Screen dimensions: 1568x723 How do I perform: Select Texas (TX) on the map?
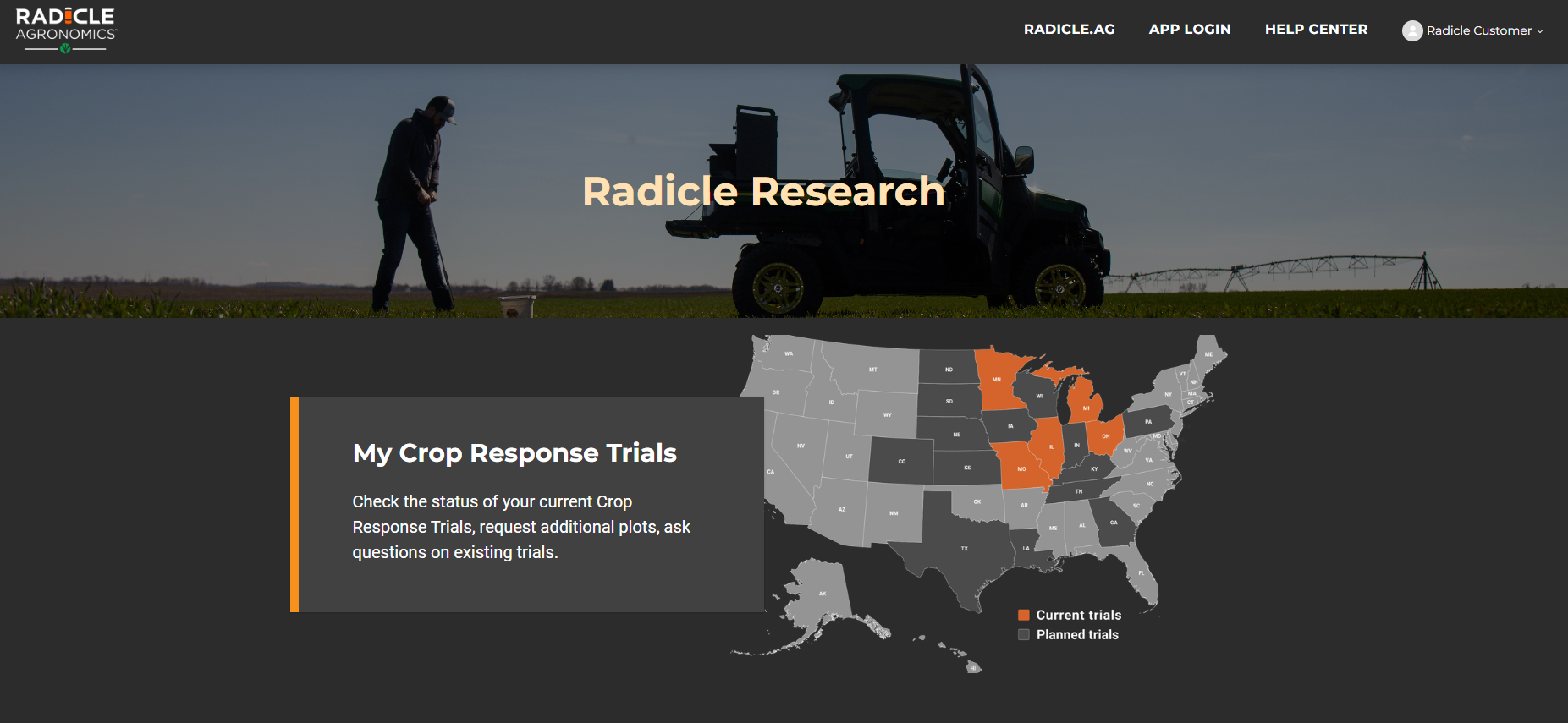coord(964,548)
